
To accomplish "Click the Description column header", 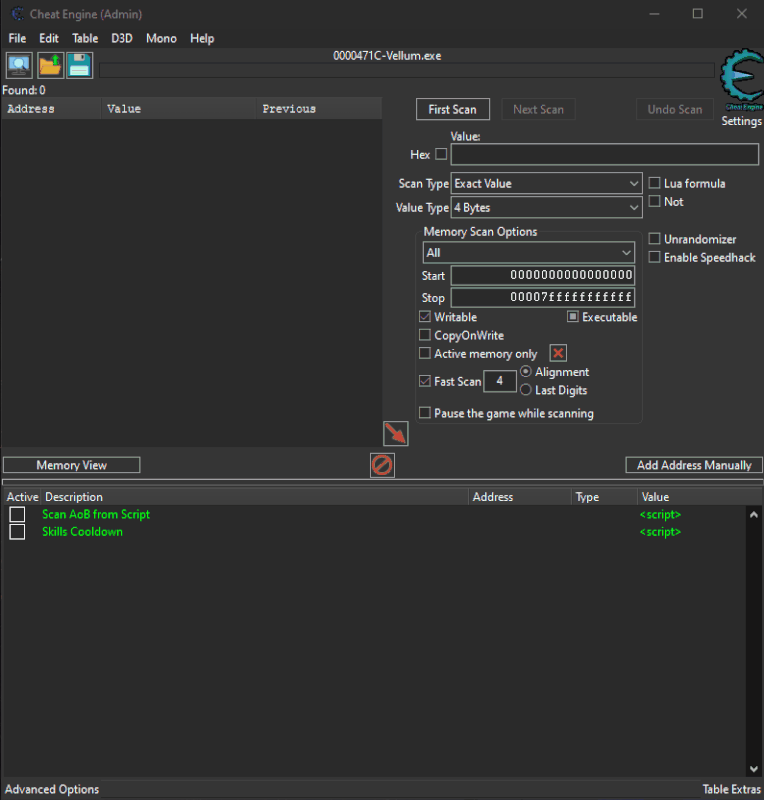I will (255, 497).
